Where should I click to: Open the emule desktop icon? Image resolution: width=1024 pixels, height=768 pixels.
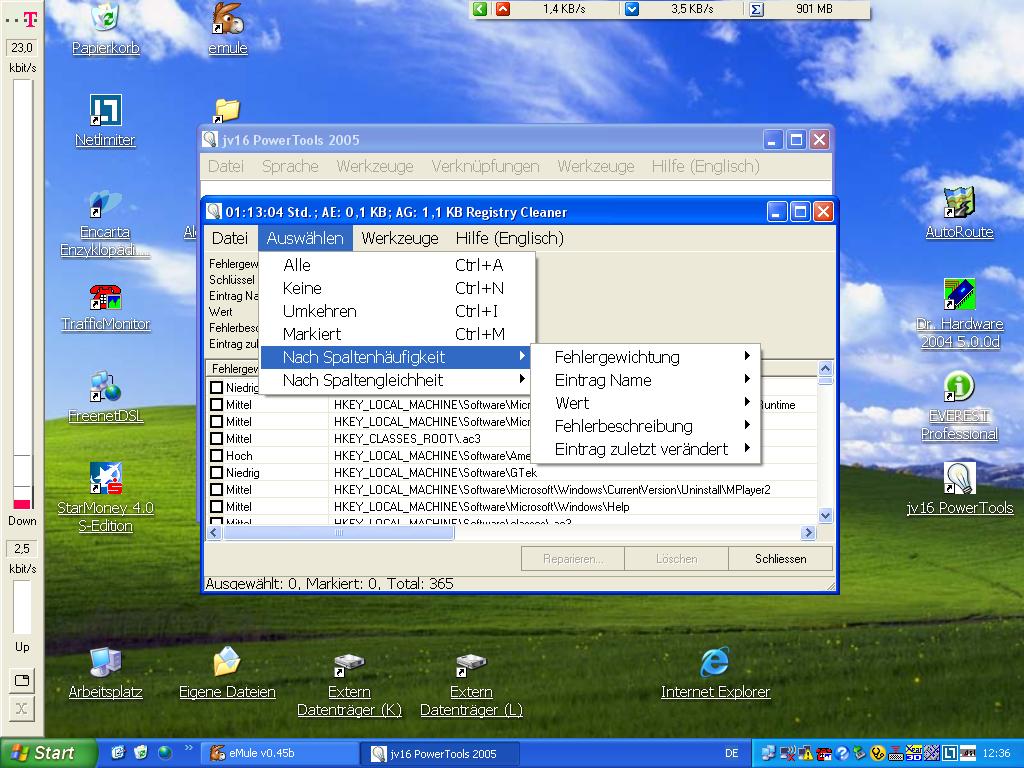pyautogui.click(x=227, y=29)
